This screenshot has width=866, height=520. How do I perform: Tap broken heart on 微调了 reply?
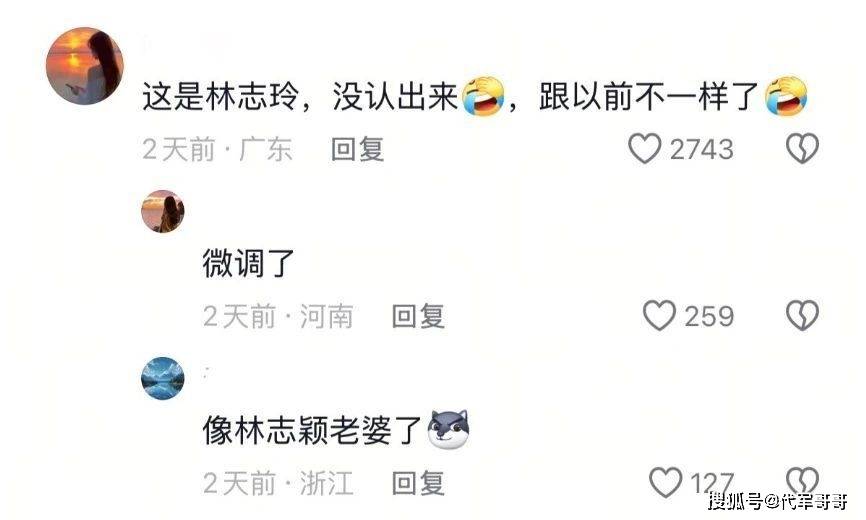point(802,316)
